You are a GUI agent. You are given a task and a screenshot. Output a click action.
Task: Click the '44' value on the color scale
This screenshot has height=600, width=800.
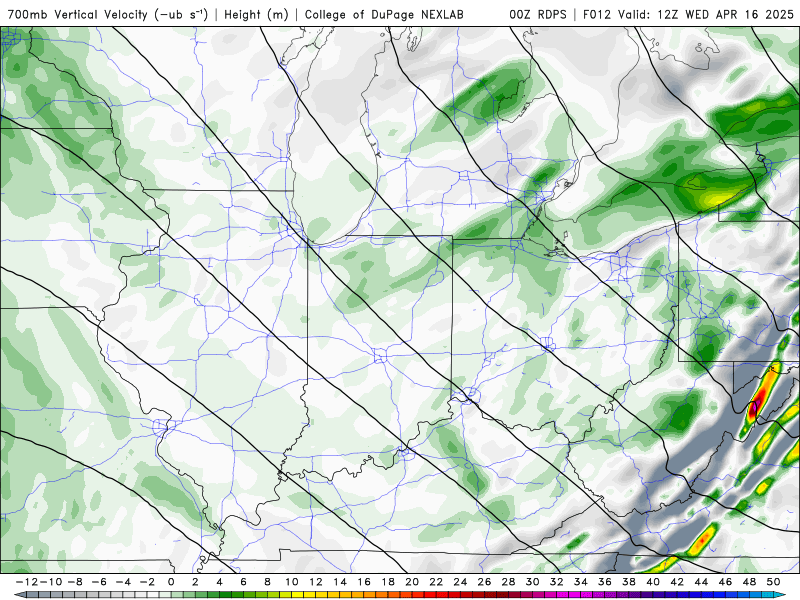[x=701, y=582]
